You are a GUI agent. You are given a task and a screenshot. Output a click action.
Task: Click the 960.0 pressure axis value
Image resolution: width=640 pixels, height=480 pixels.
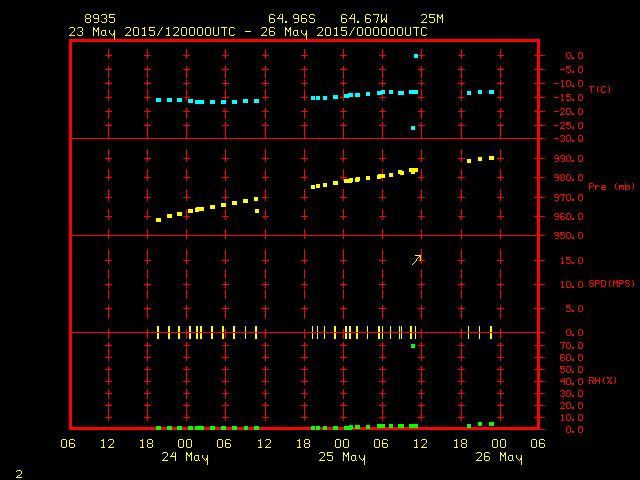coord(569,217)
